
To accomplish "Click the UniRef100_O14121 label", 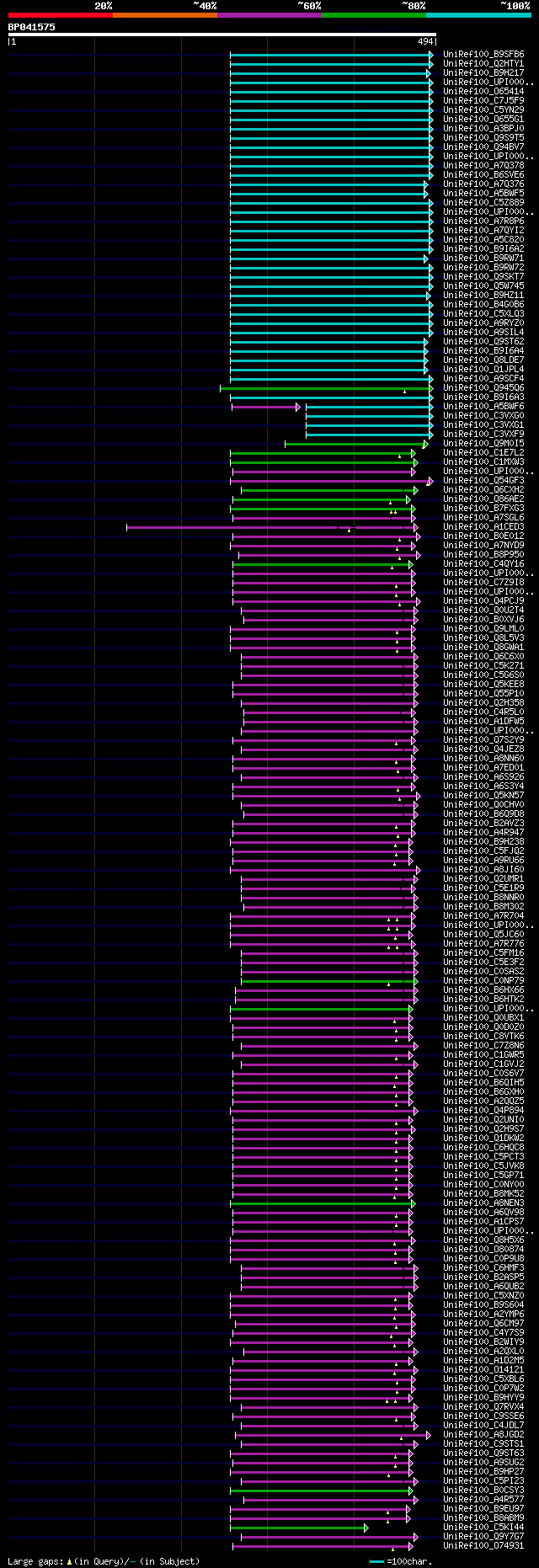I will click(x=483, y=1370).
